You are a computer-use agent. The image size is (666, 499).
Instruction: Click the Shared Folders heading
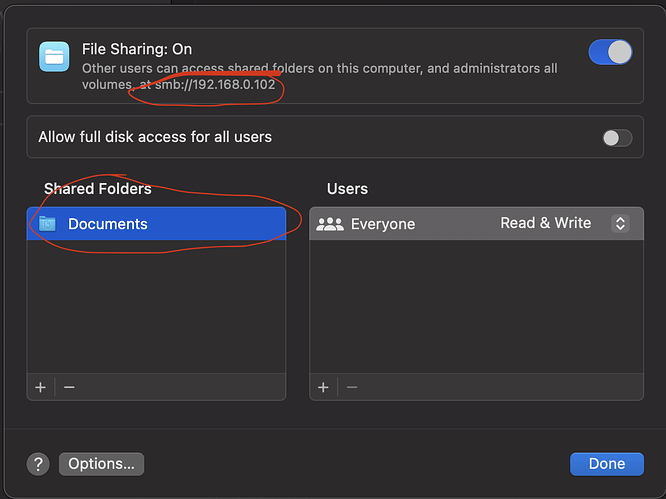[x=98, y=189]
